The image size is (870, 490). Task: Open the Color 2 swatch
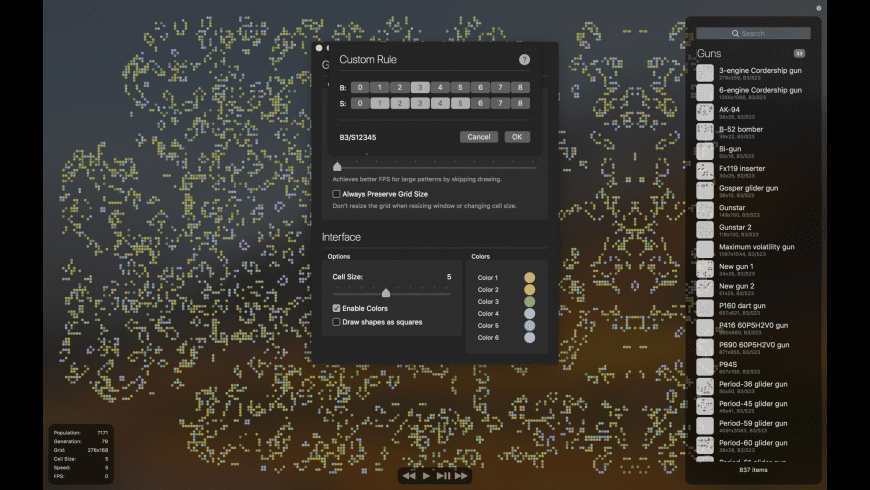(529, 290)
